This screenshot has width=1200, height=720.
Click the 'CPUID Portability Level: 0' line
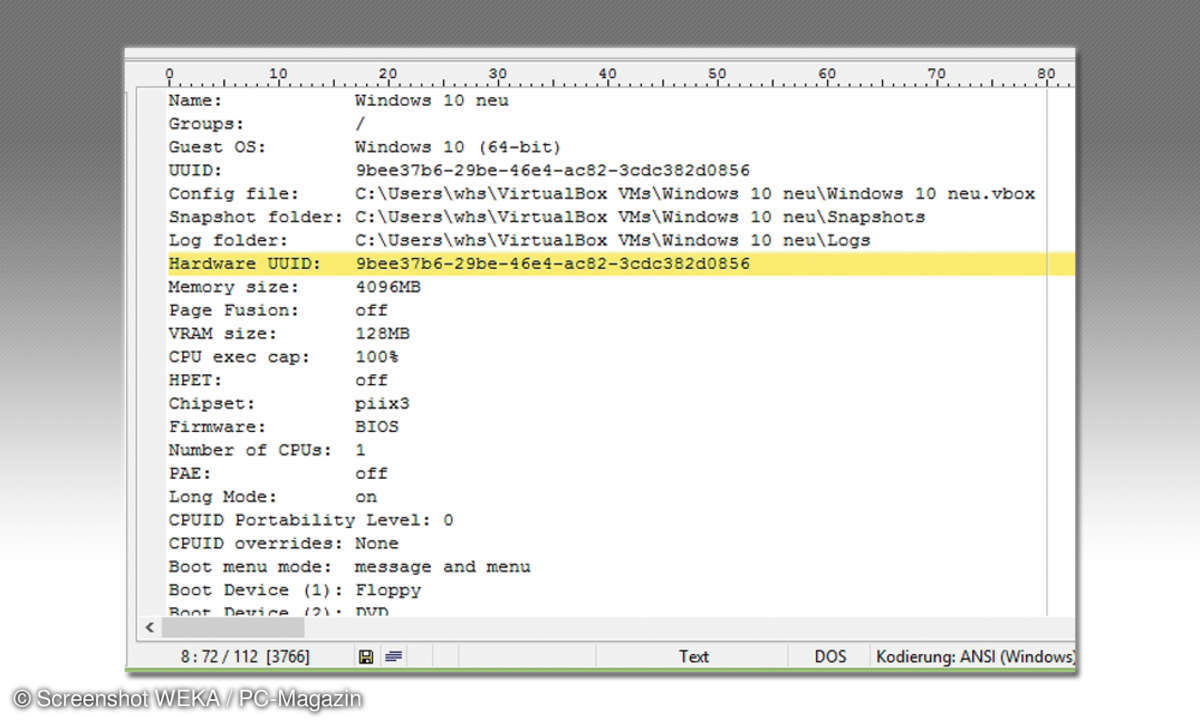tap(310, 520)
